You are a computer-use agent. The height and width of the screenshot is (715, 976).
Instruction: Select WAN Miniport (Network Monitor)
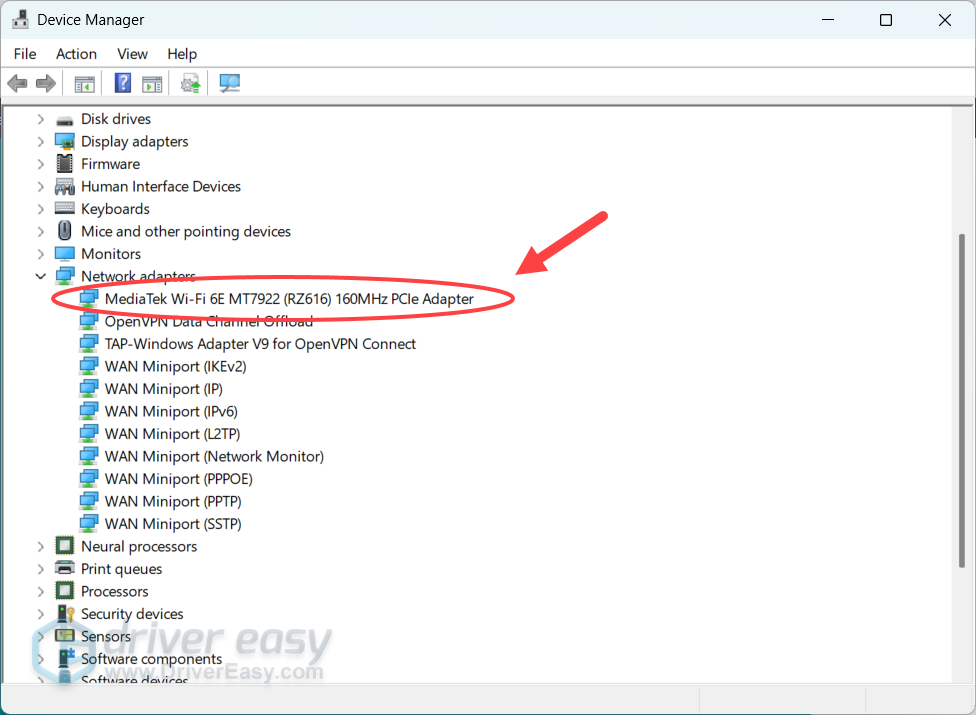tap(214, 456)
